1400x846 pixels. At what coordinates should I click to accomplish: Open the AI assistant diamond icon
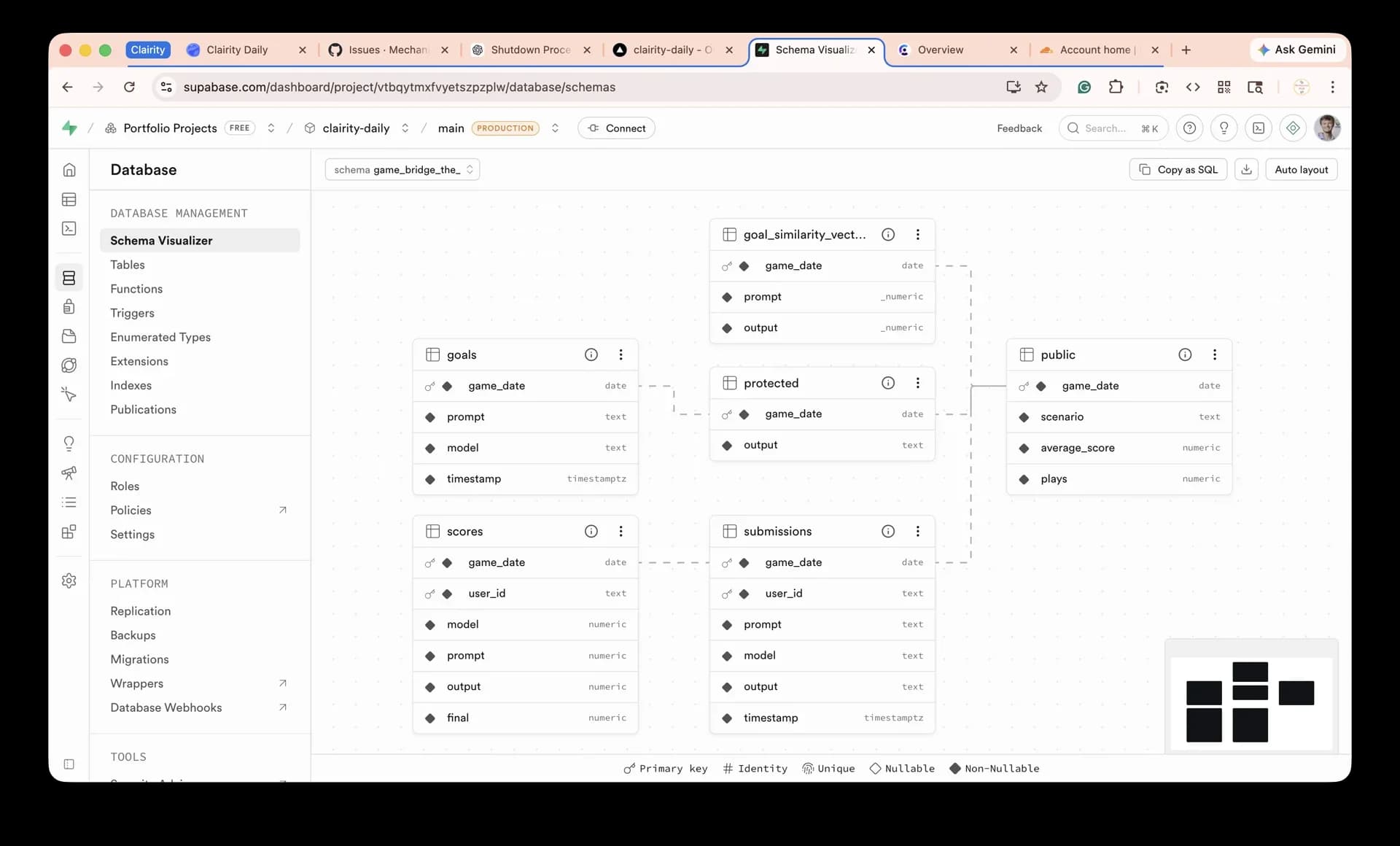click(1293, 128)
